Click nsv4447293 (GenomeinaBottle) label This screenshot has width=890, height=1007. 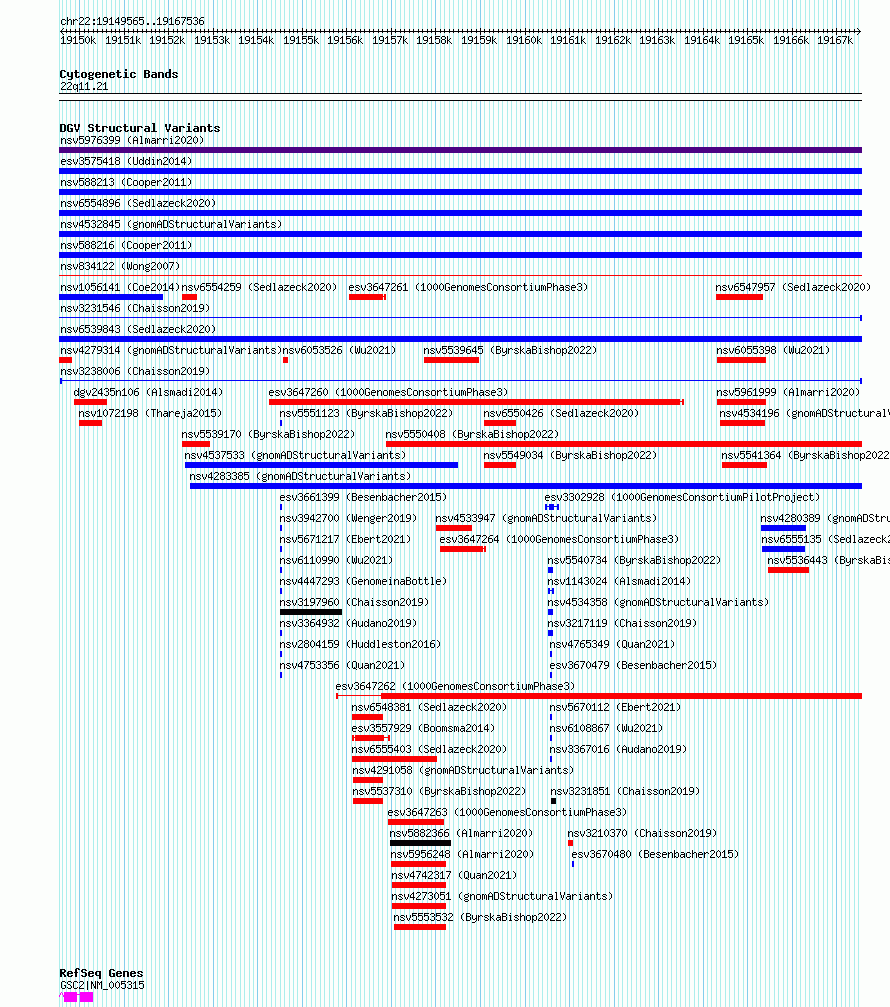[x=363, y=581]
